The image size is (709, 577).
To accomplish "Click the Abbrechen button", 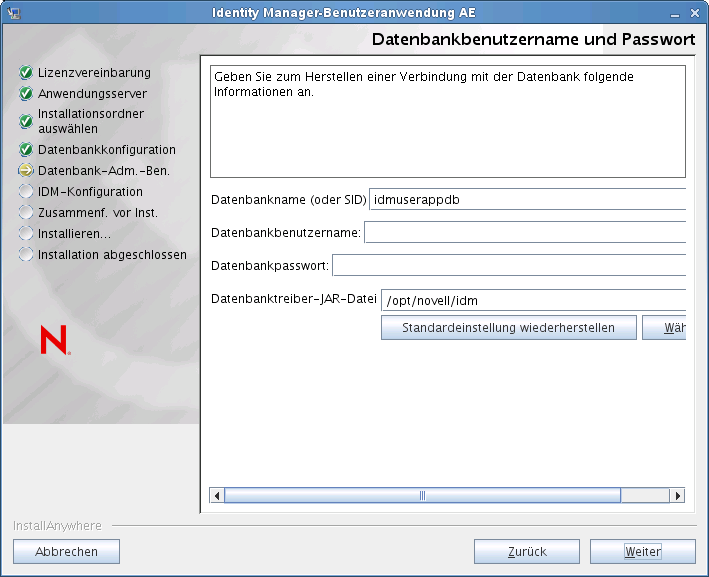I will click(x=66, y=552).
